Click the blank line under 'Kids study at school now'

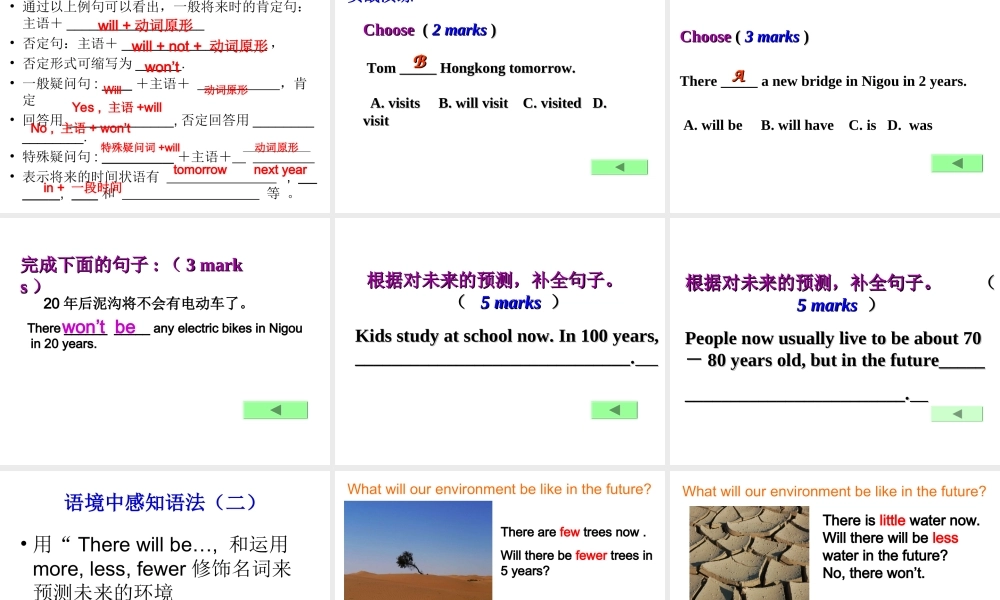coord(506,364)
